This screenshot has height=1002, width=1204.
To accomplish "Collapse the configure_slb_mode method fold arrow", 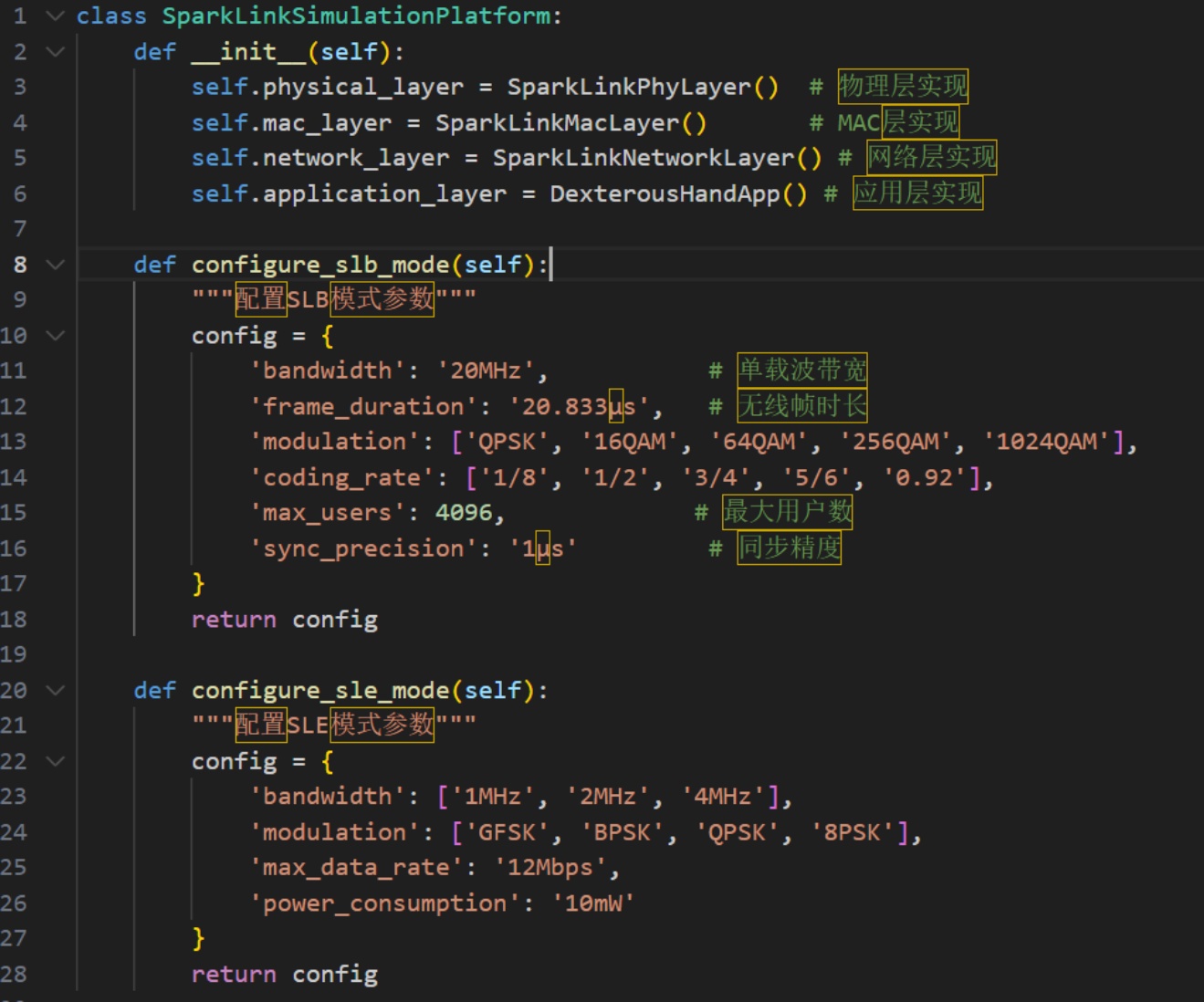I will pos(55,265).
